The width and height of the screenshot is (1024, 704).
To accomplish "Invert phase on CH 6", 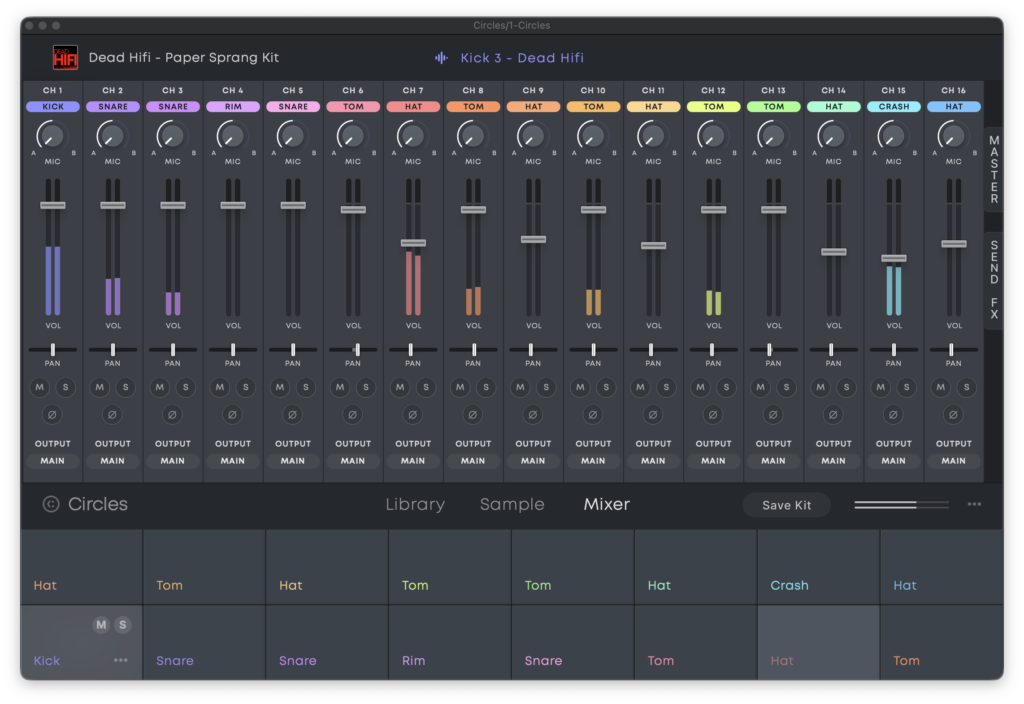I will (x=353, y=415).
